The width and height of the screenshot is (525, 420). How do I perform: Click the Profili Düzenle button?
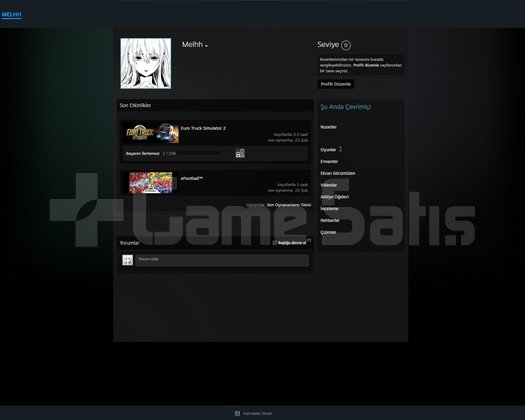point(335,84)
